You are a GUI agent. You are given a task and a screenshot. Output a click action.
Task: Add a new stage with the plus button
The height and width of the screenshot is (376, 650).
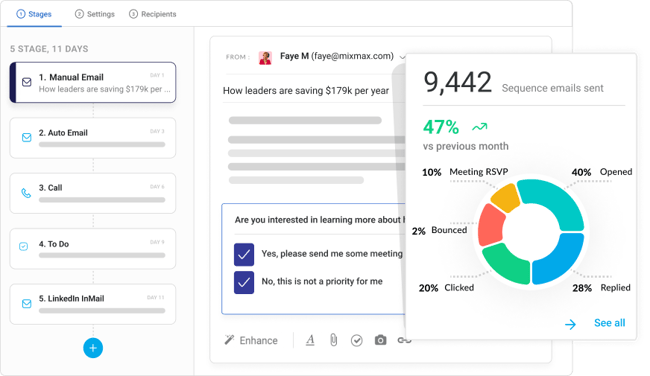pyautogui.click(x=93, y=348)
